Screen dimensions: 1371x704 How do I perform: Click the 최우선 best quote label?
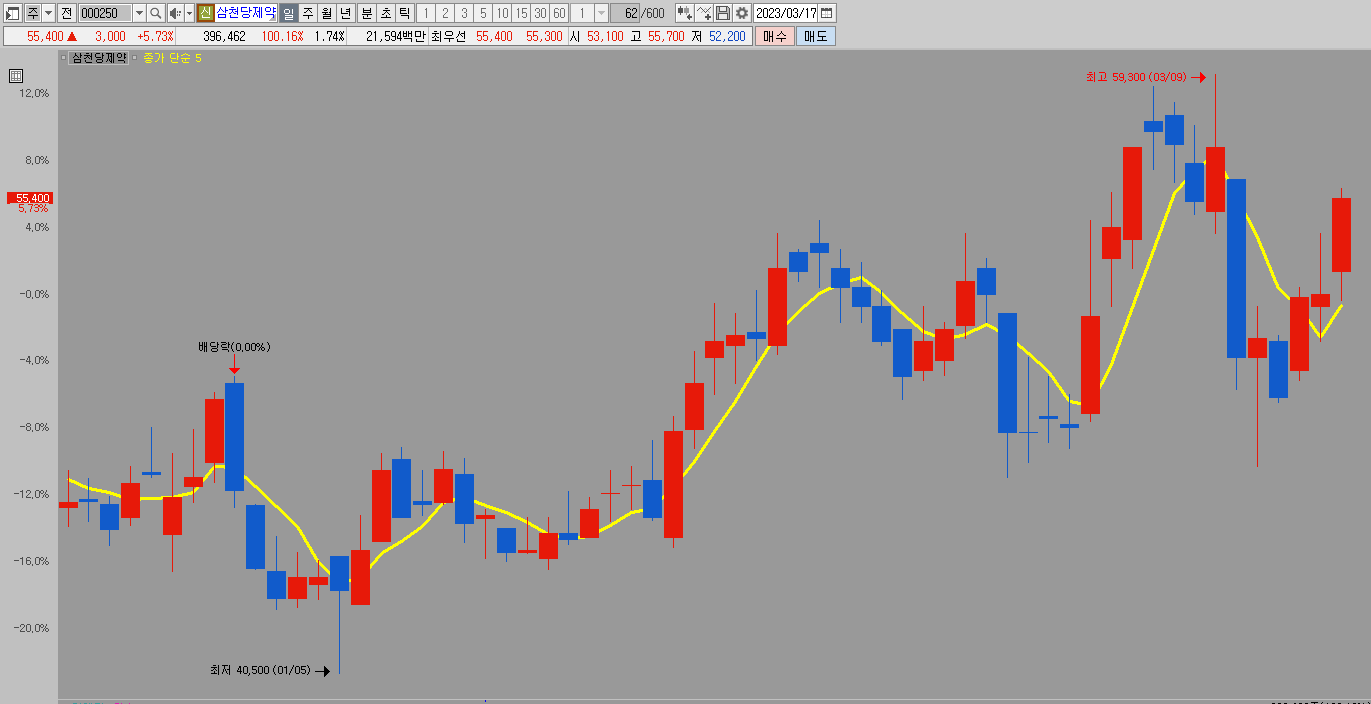449,36
